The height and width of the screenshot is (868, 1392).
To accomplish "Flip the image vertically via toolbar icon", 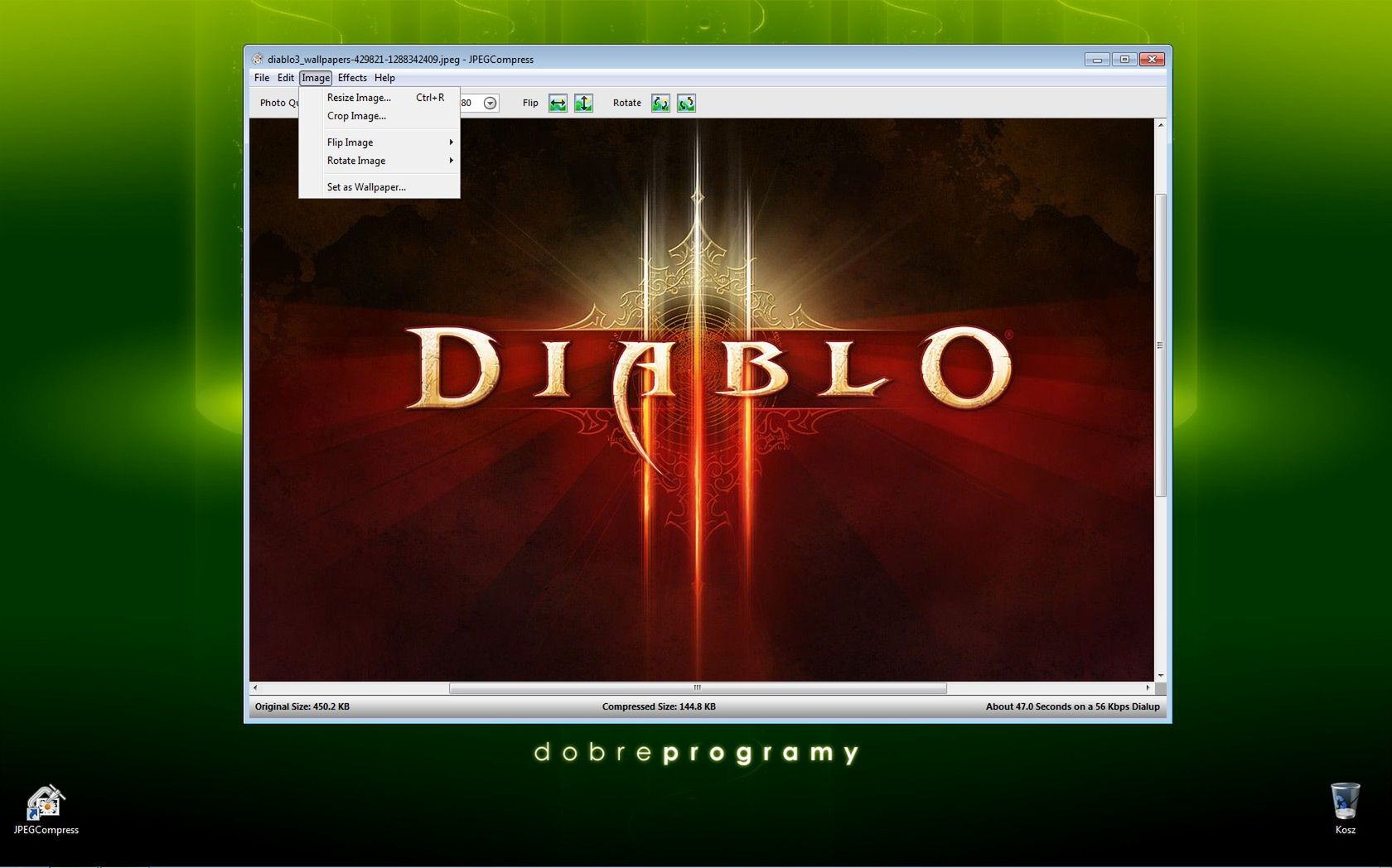I will [x=583, y=103].
